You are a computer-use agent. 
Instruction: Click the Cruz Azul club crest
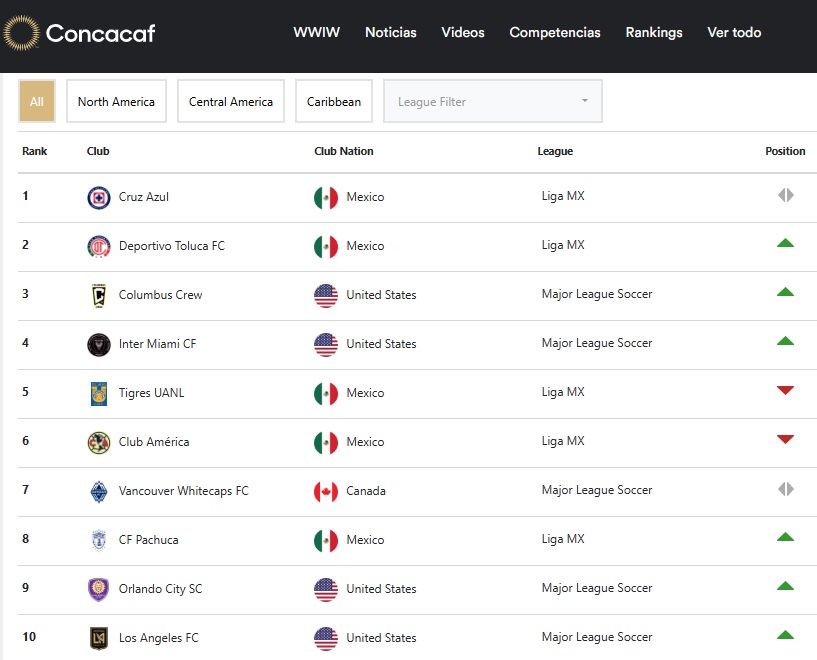click(x=98, y=198)
